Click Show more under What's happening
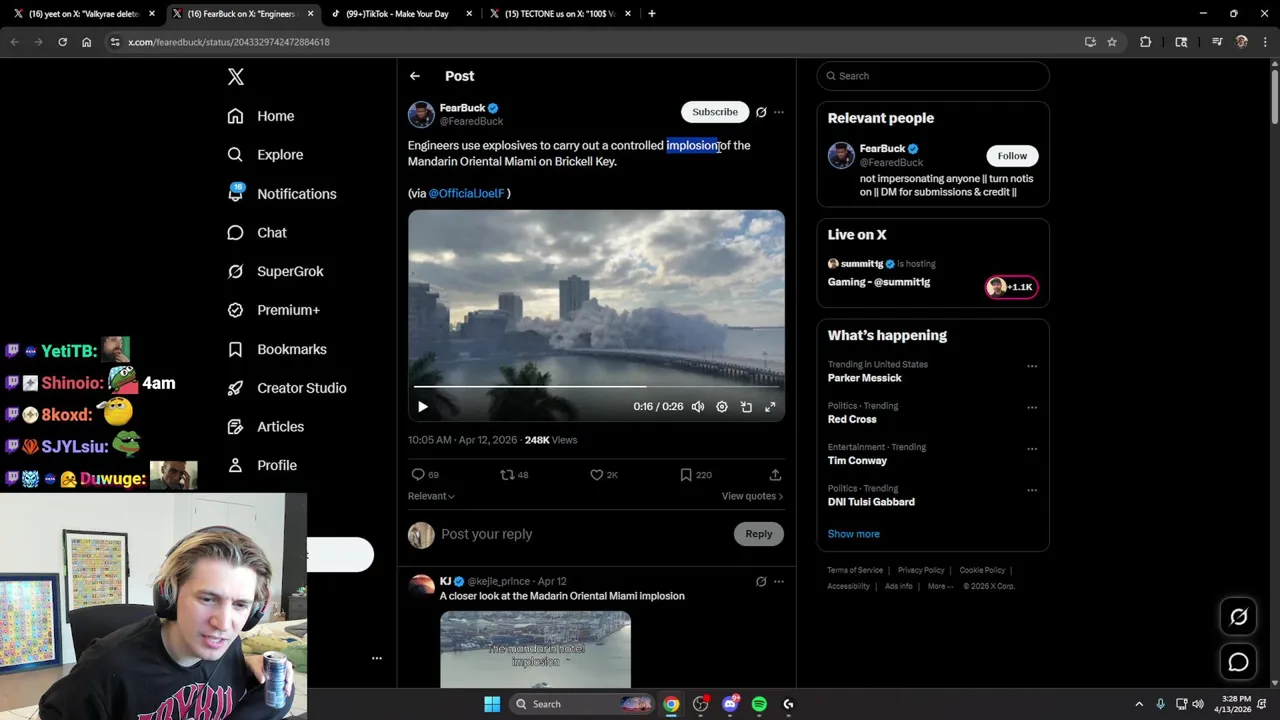The height and width of the screenshot is (720, 1280). [853, 534]
